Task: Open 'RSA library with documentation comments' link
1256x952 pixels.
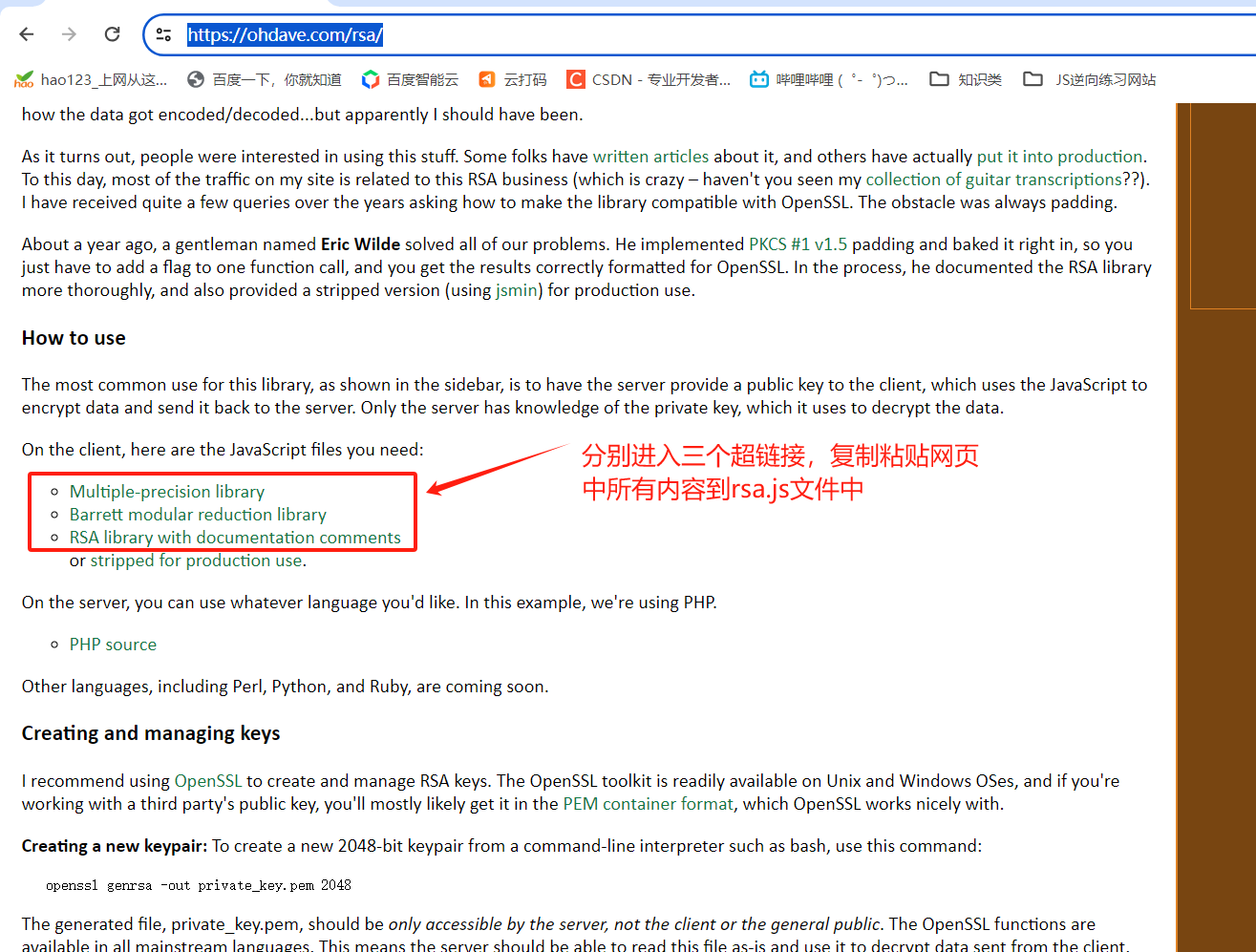Action: [235, 538]
